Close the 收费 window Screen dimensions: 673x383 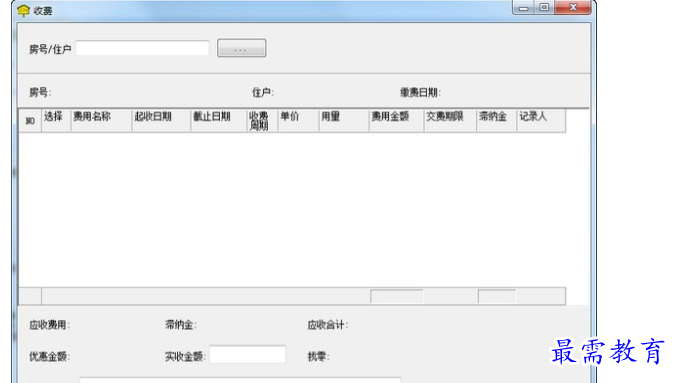573,8
